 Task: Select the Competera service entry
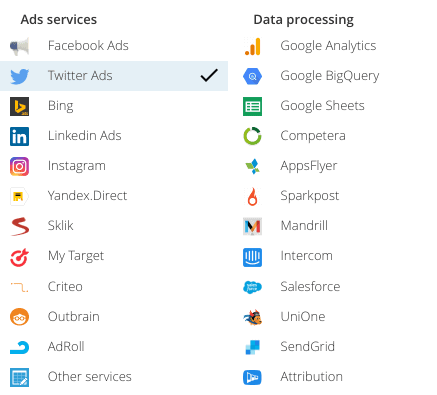click(335, 136)
